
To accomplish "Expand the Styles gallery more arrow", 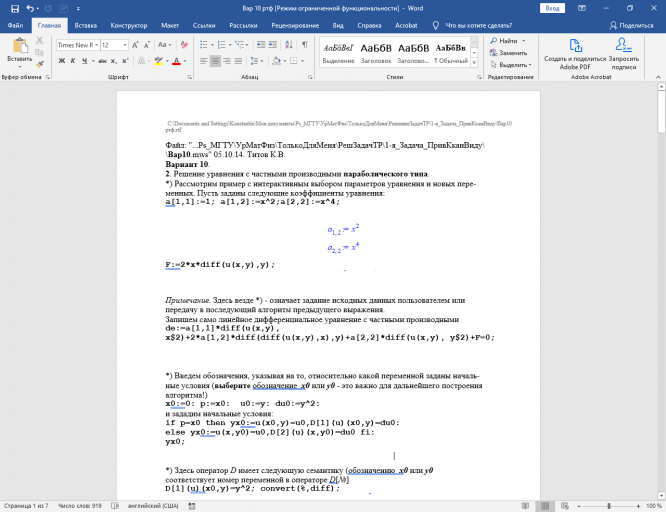I will pos(474,63).
